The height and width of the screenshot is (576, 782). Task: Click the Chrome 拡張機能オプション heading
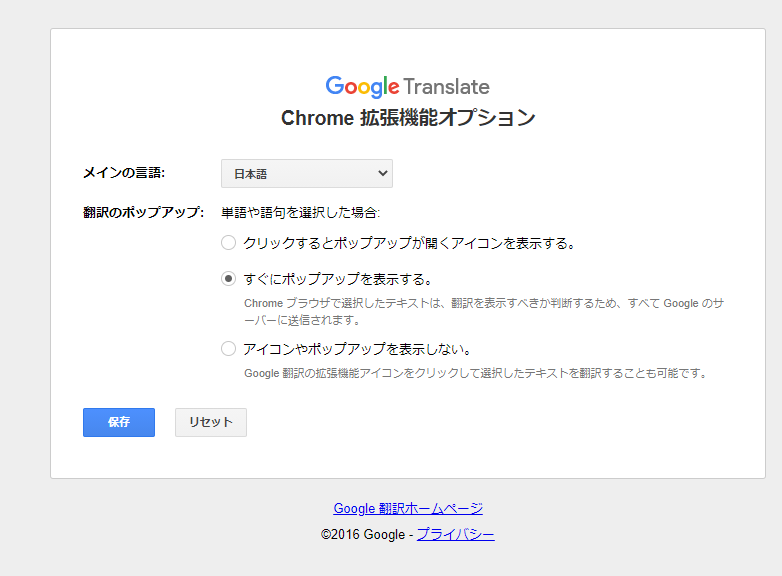pyautogui.click(x=408, y=118)
